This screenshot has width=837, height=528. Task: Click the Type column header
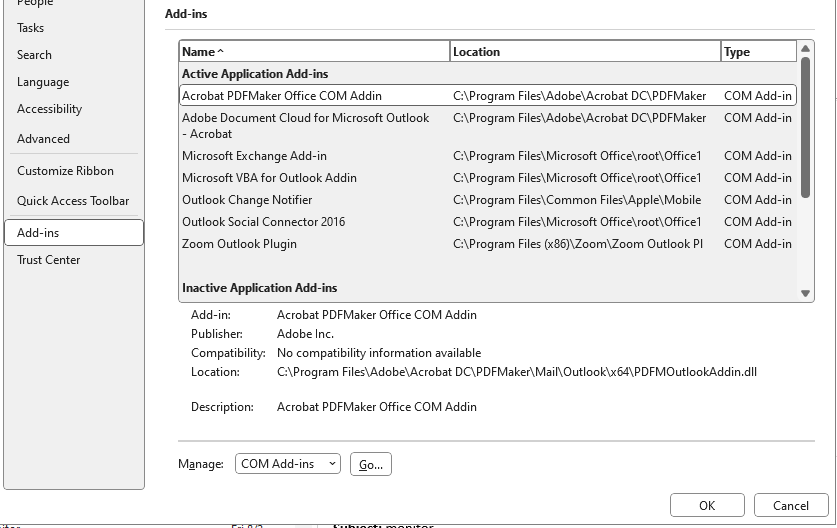point(757,52)
